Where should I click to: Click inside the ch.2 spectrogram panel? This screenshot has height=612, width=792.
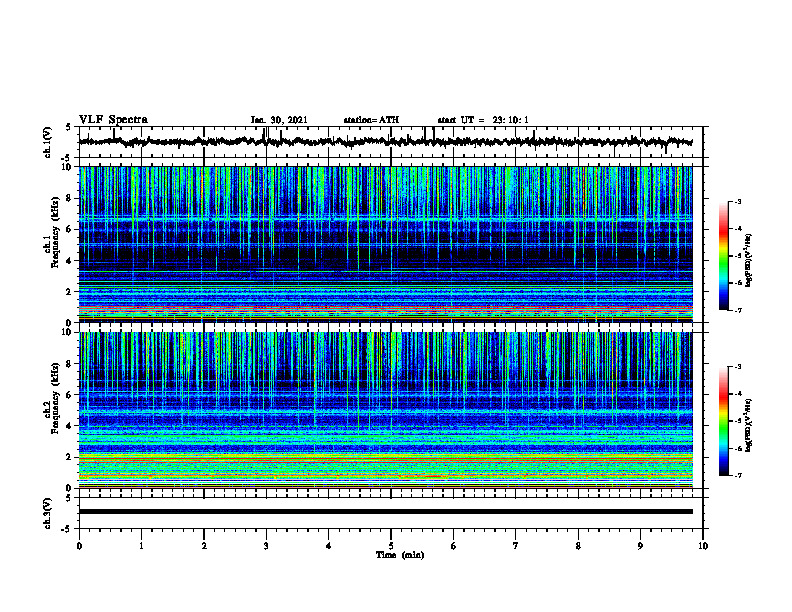click(x=385, y=410)
